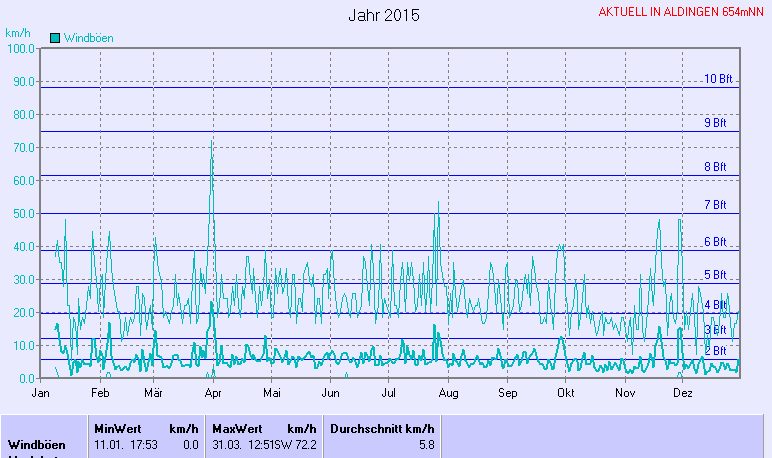The image size is (772, 458).
Task: Click the Okt month label
Action: pyautogui.click(x=565, y=394)
